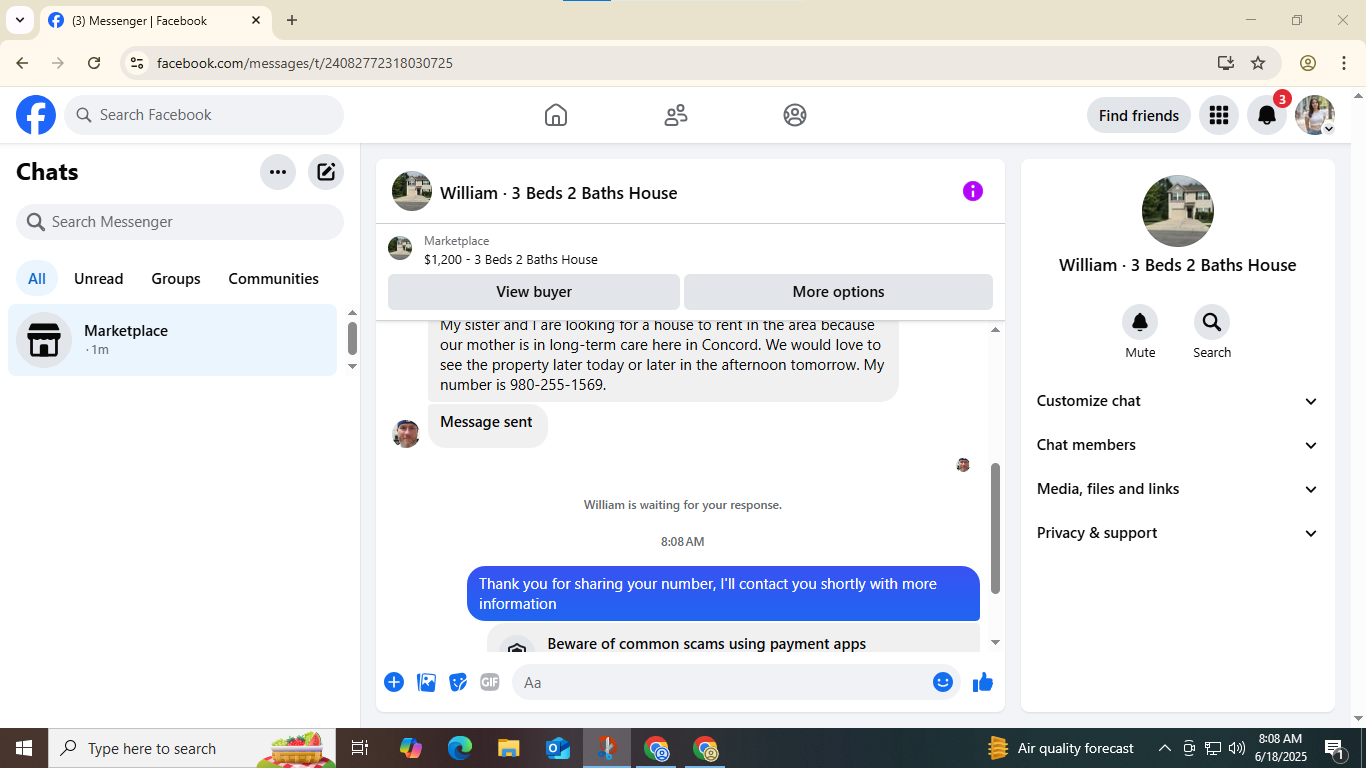This screenshot has height=768, width=1366.
Task: Open the account profile picture menu
Action: click(1314, 115)
